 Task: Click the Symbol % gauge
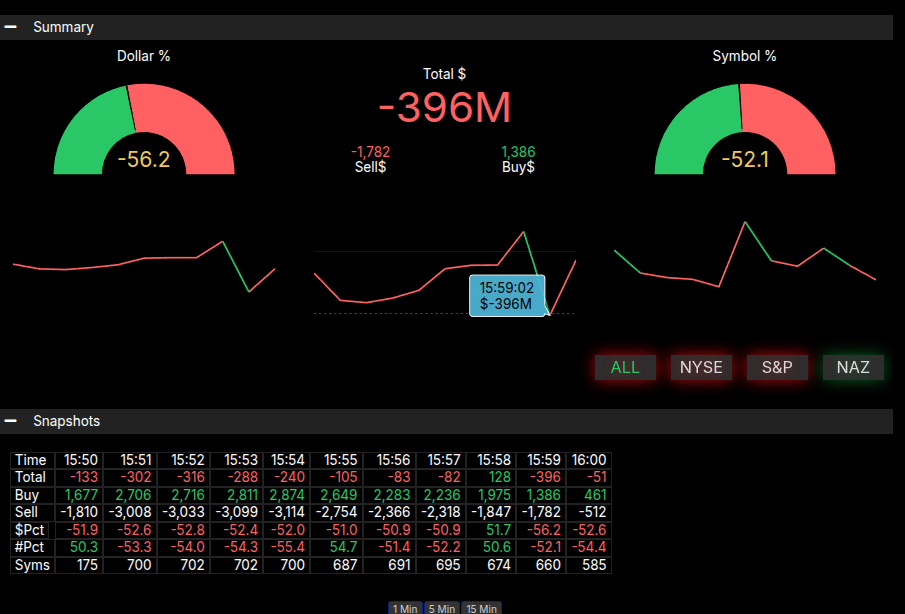click(x=744, y=132)
